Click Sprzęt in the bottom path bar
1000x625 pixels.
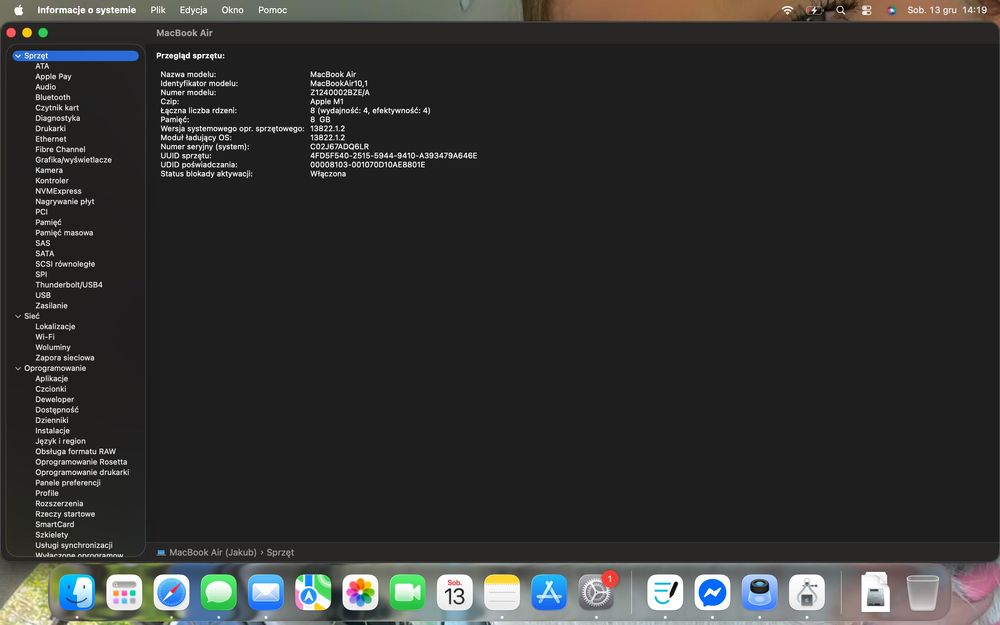(280, 552)
